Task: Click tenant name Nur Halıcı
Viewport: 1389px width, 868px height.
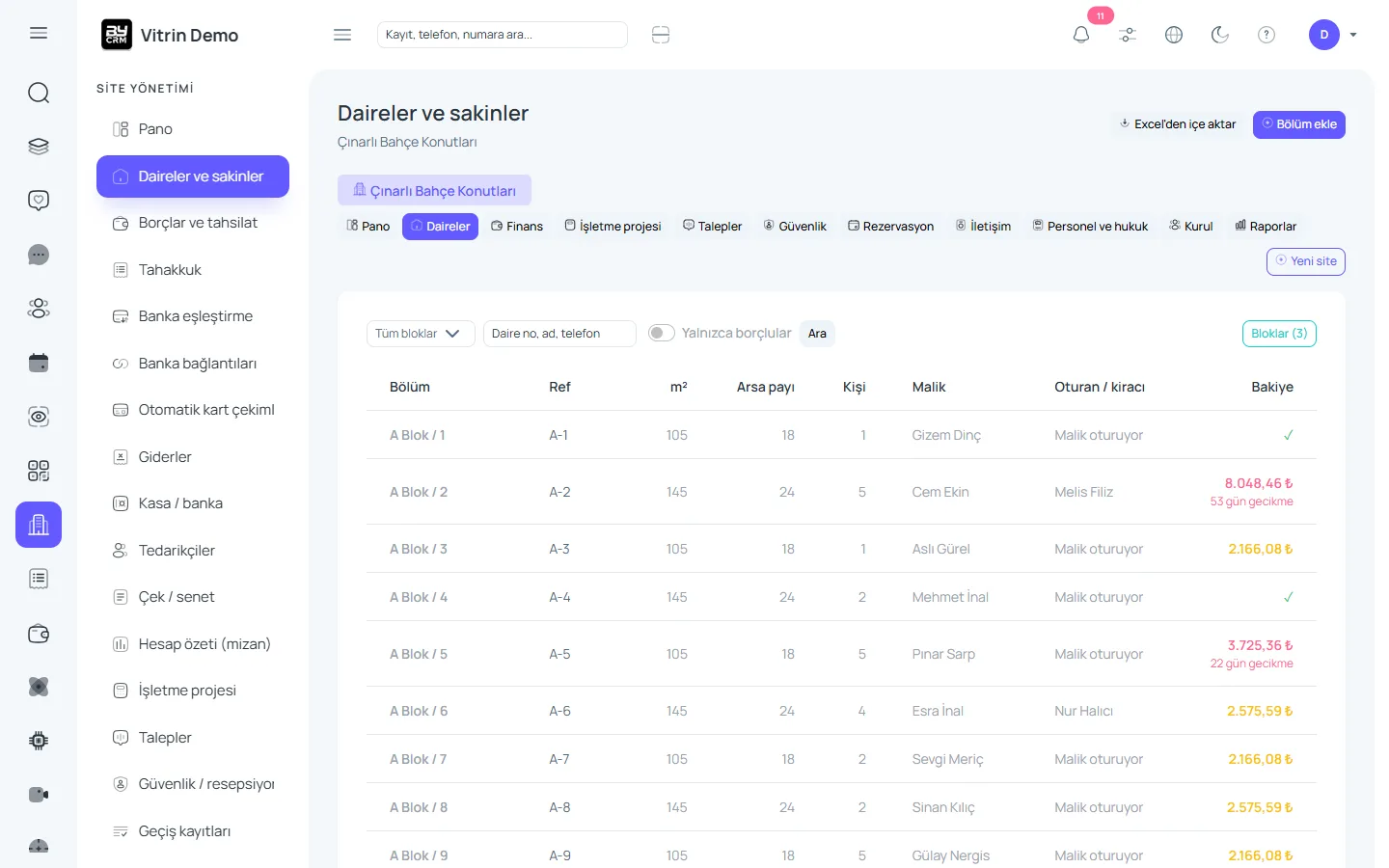Action: (1083, 711)
